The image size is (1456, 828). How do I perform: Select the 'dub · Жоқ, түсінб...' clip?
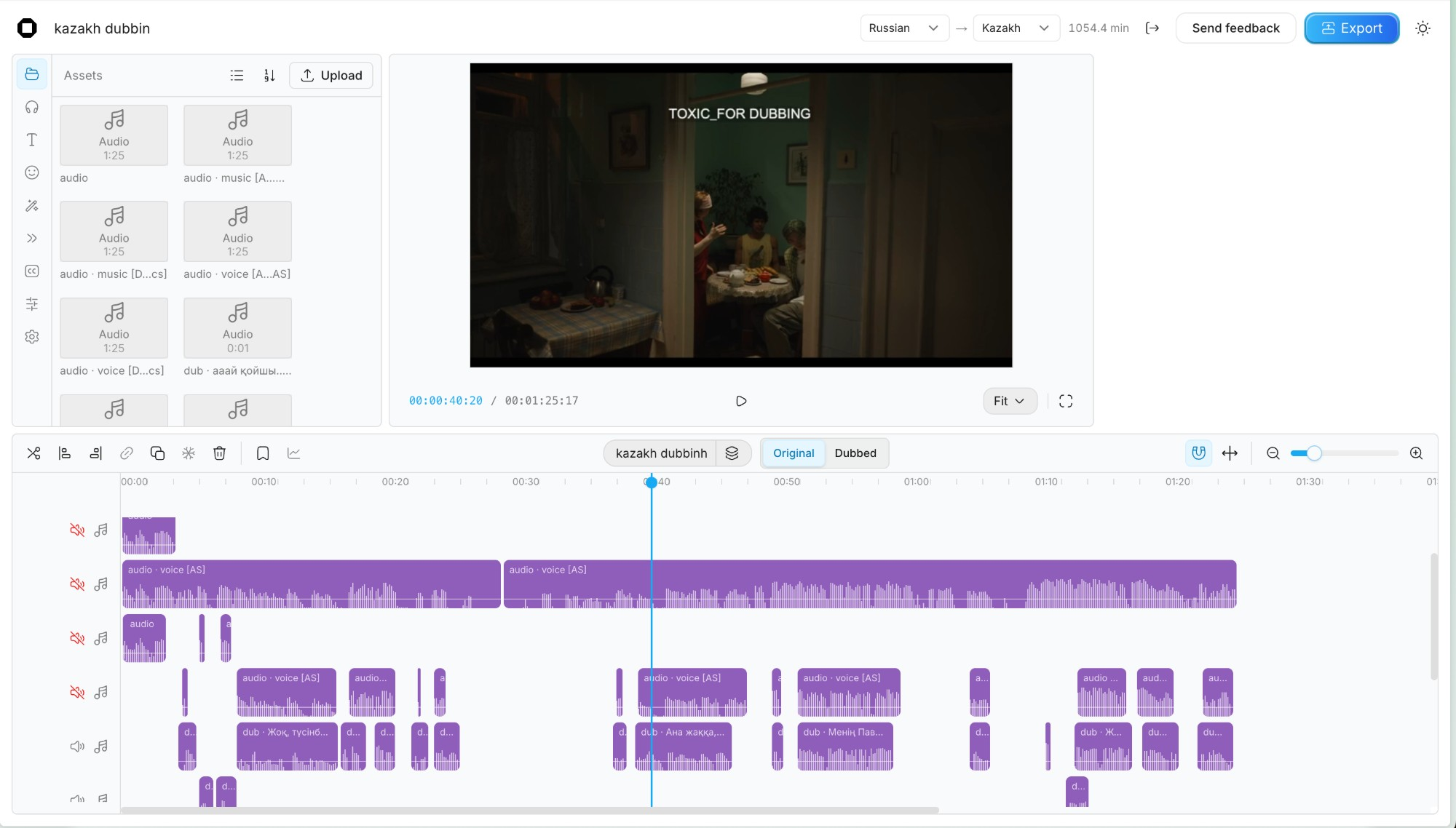(287, 747)
